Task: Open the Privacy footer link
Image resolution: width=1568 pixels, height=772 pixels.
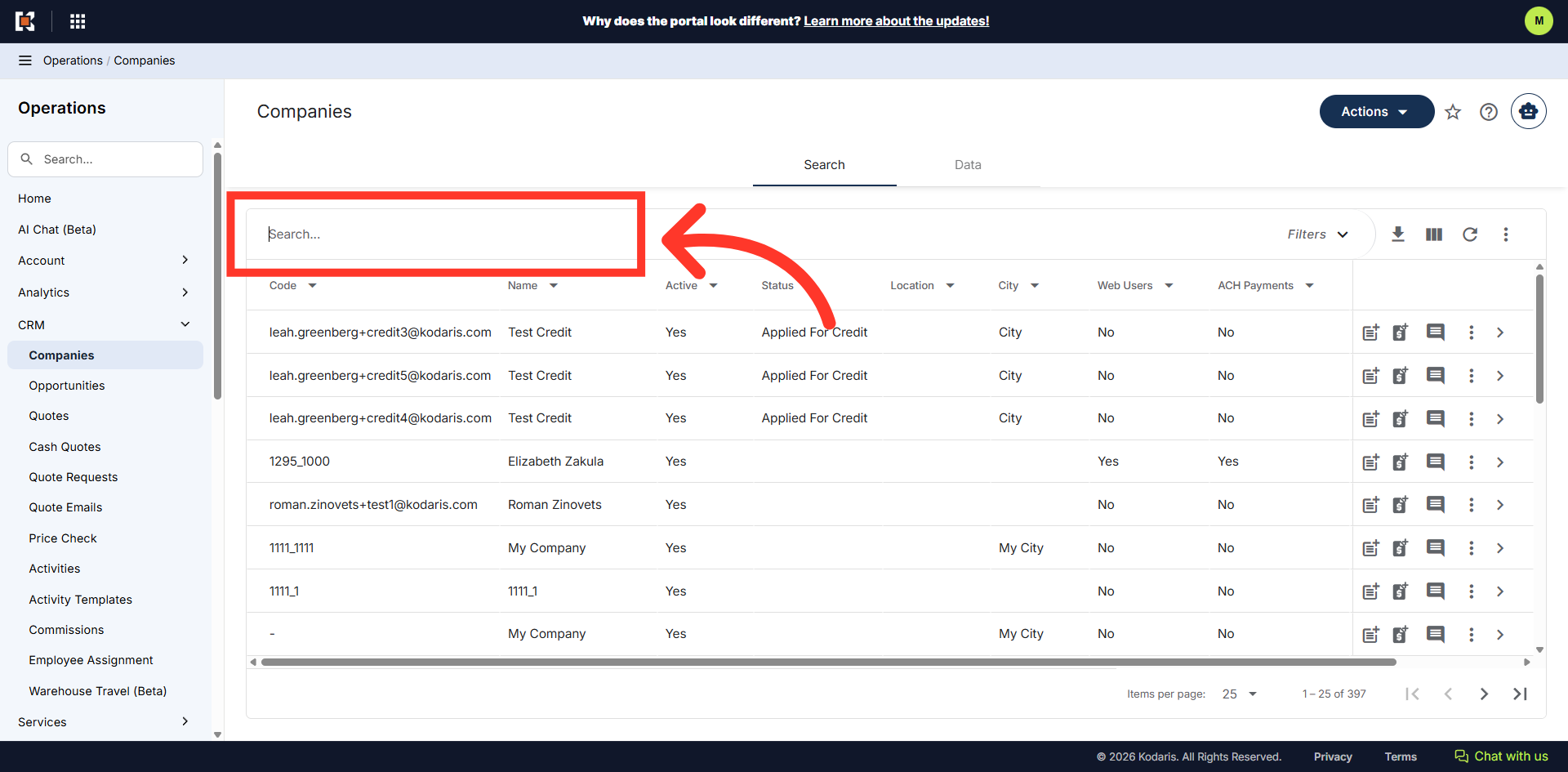Action: (x=1333, y=757)
